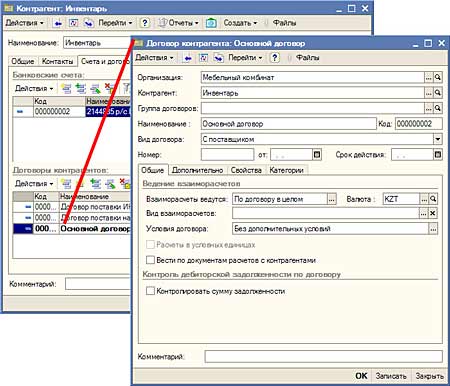Click Код field showing 000000002
The width and height of the screenshot is (450, 386).
419,124
